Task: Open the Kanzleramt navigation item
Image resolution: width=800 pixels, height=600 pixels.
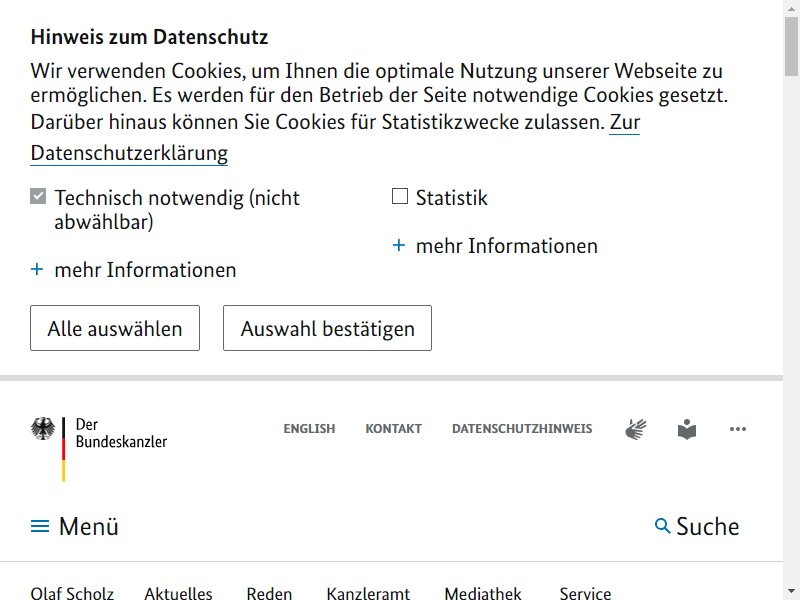Action: pyautogui.click(x=368, y=593)
